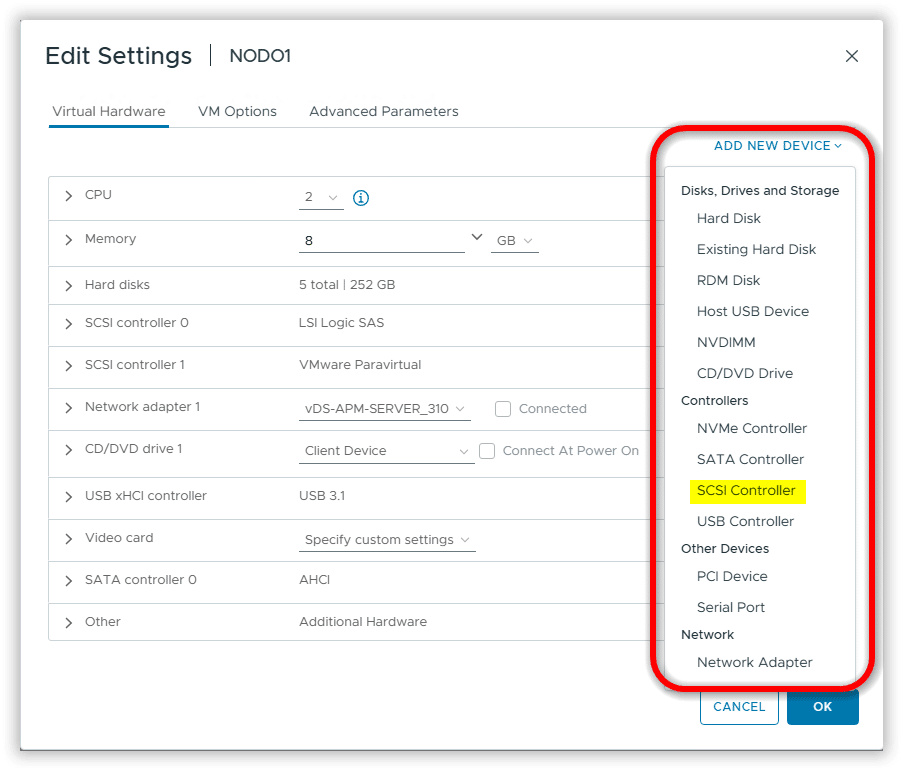The image size is (903, 771).
Task: Open the memory unit GB dropdown
Action: [x=514, y=241]
